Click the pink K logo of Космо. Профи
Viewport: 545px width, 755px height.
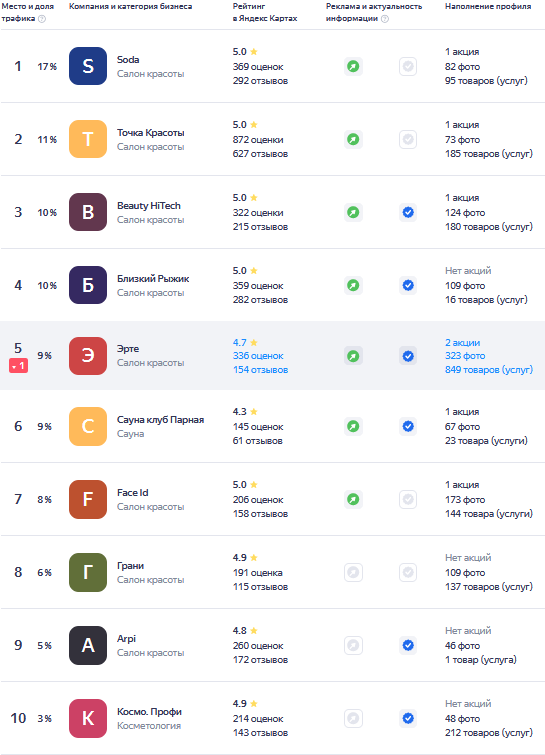(88, 718)
